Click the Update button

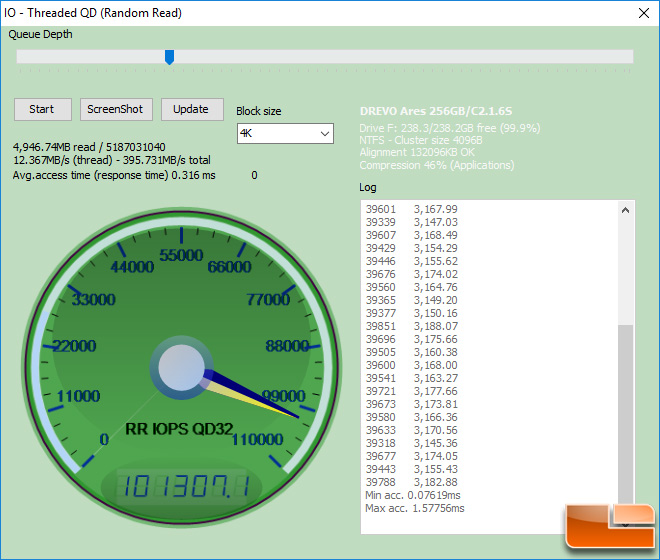(x=192, y=109)
